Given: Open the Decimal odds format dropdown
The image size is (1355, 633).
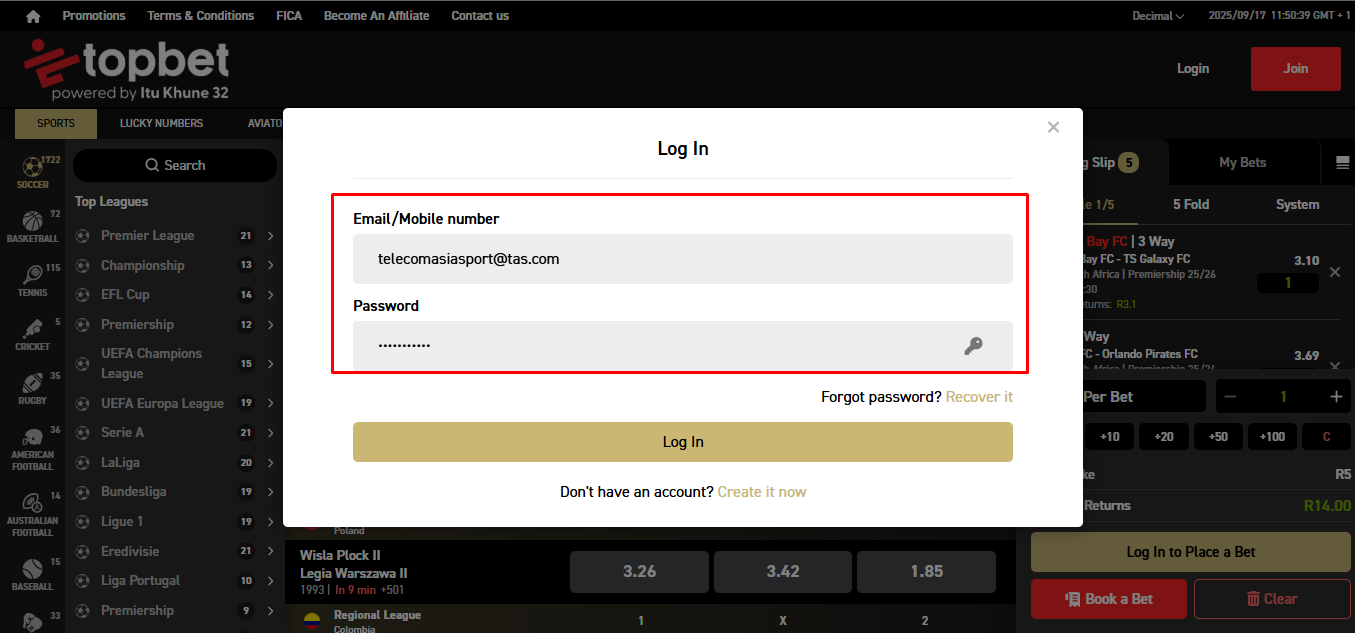Looking at the screenshot, I should click(x=1157, y=15).
